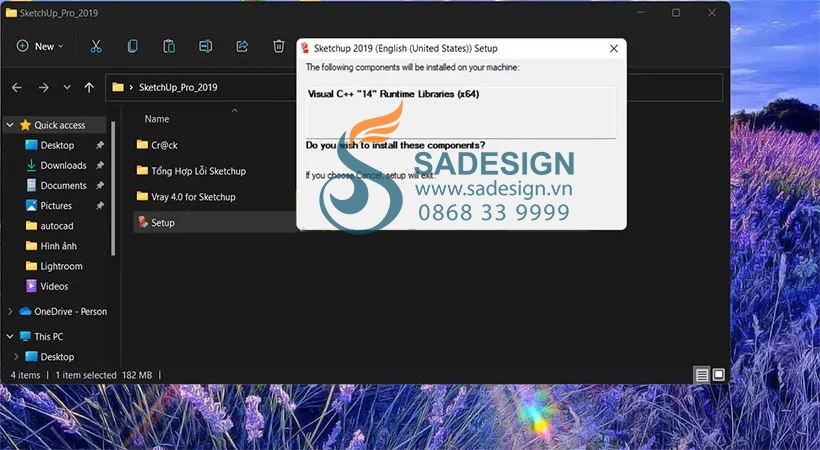Open the autocad folder in sidebar
820x450 pixels.
56,226
